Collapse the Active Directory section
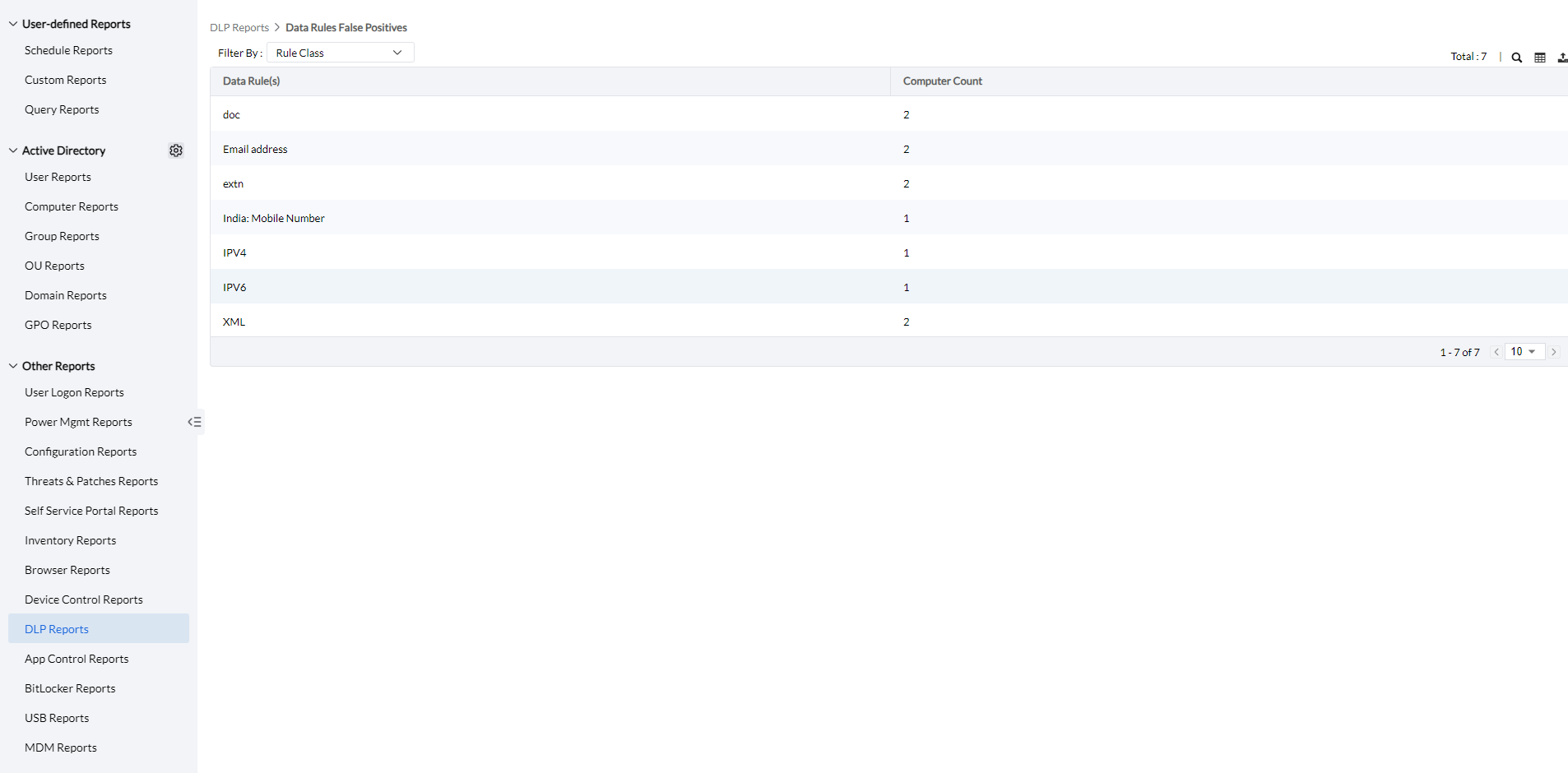The width and height of the screenshot is (1568, 773). tap(13, 150)
